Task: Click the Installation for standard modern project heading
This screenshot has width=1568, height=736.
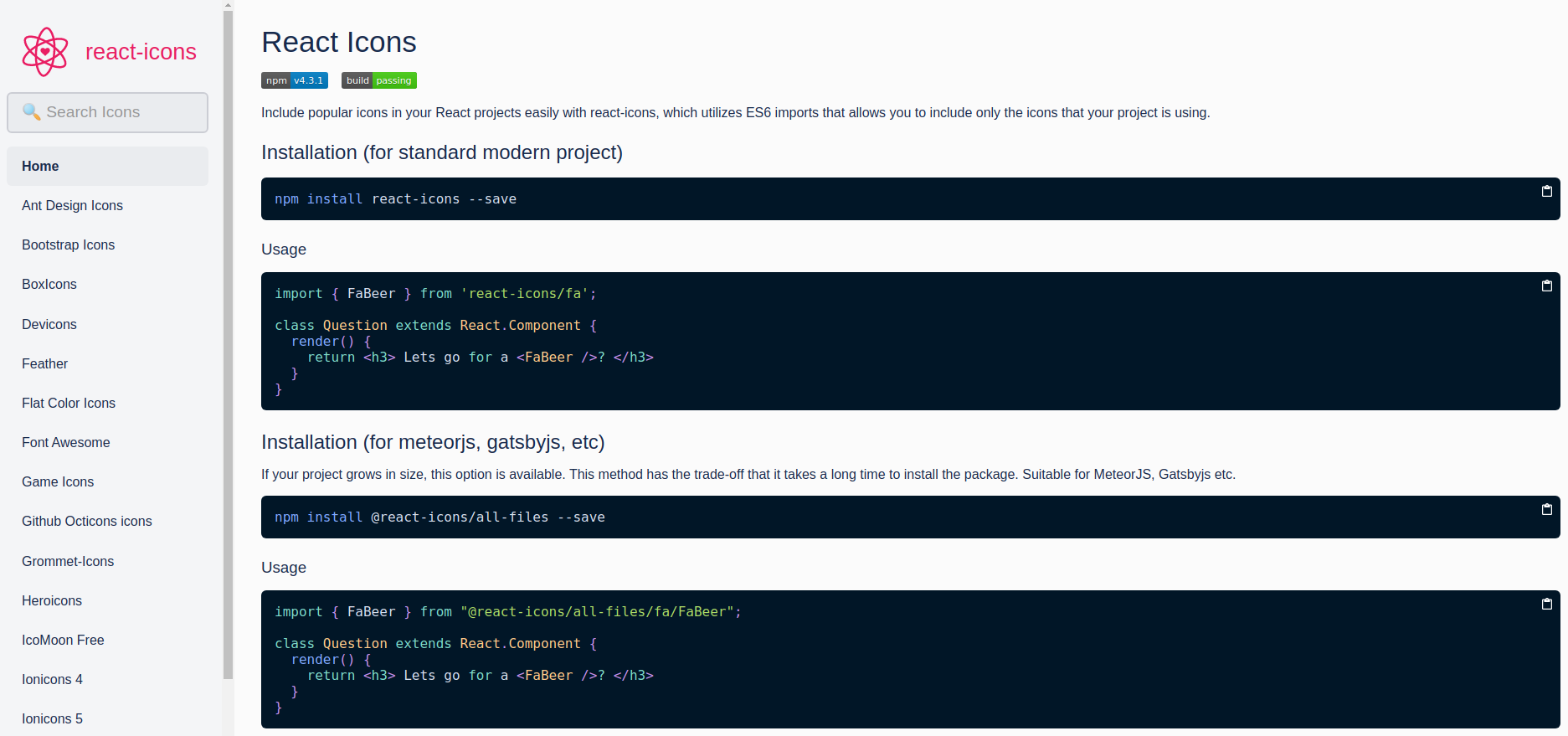Action: pos(442,152)
